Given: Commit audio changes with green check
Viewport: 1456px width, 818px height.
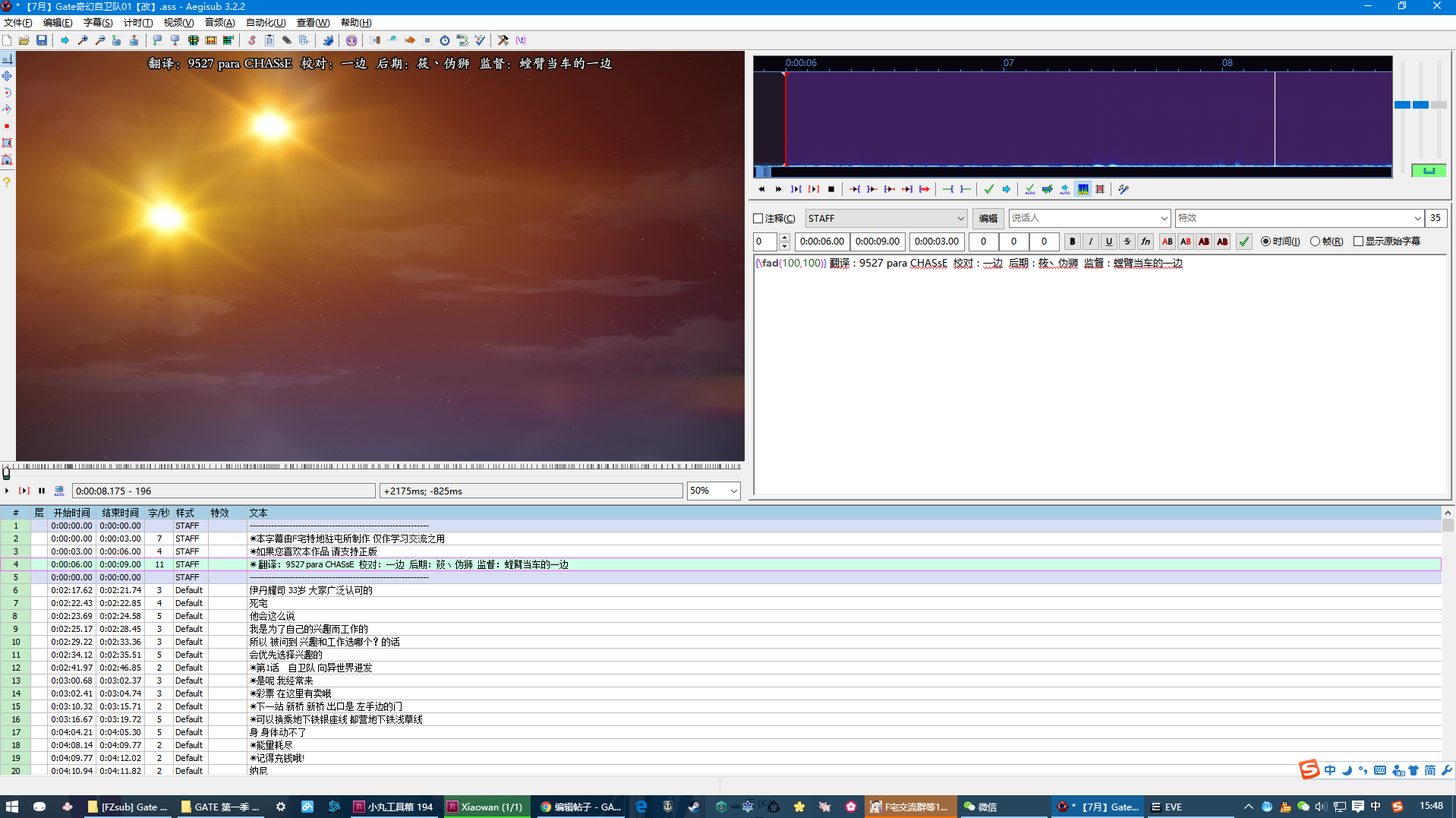Looking at the screenshot, I should [x=989, y=189].
